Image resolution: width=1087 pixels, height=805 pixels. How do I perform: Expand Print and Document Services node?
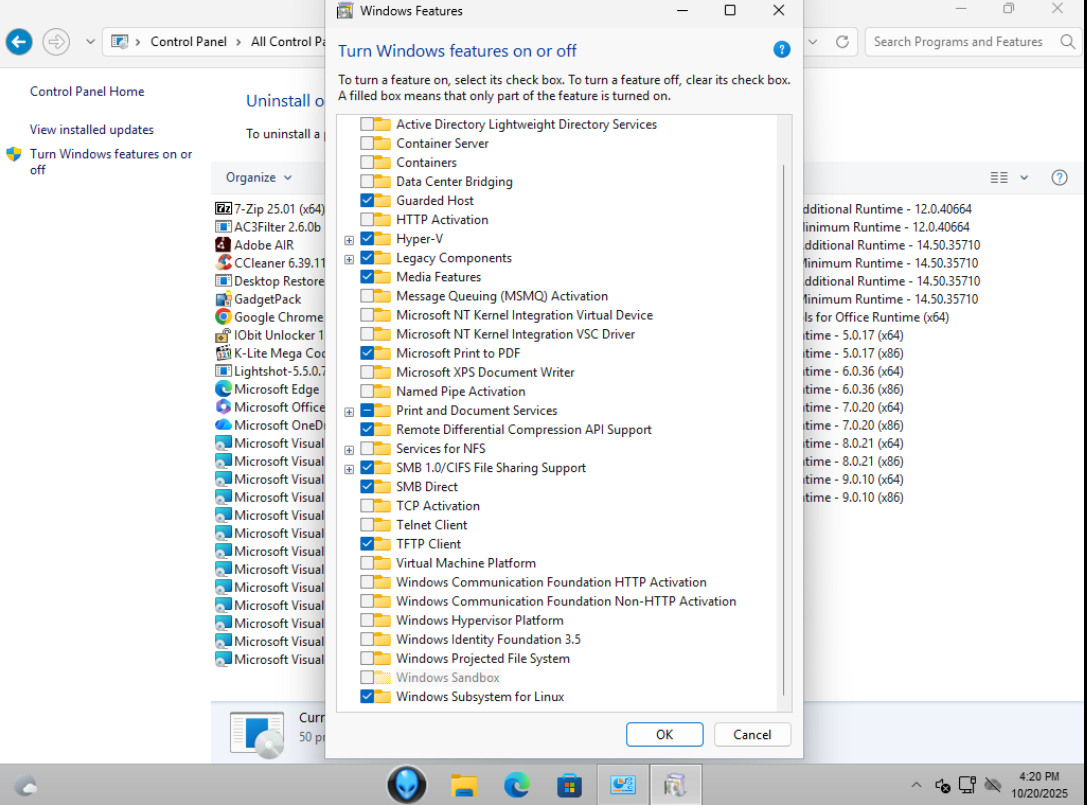coord(349,412)
